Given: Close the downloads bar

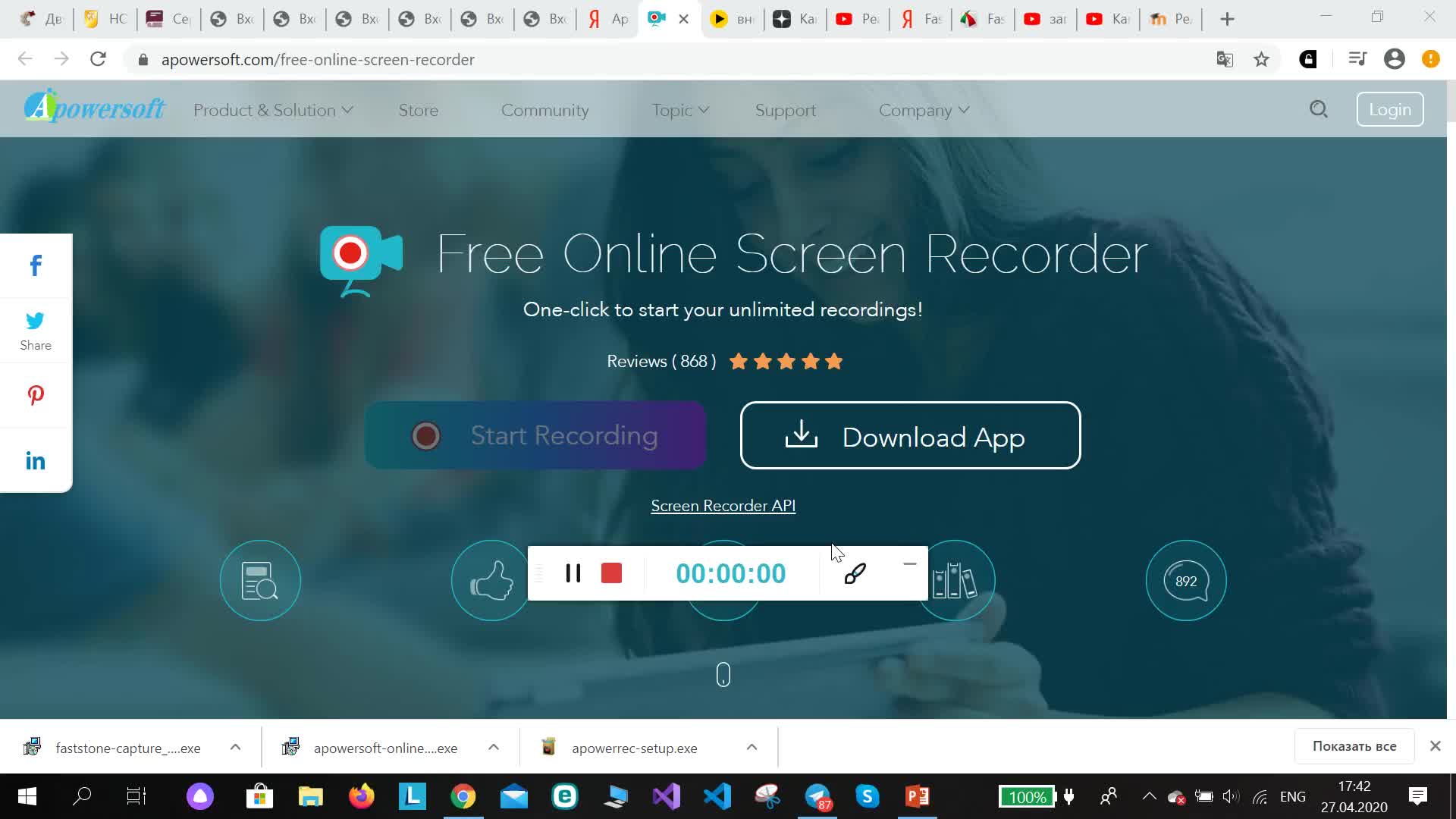Looking at the screenshot, I should [1436, 746].
